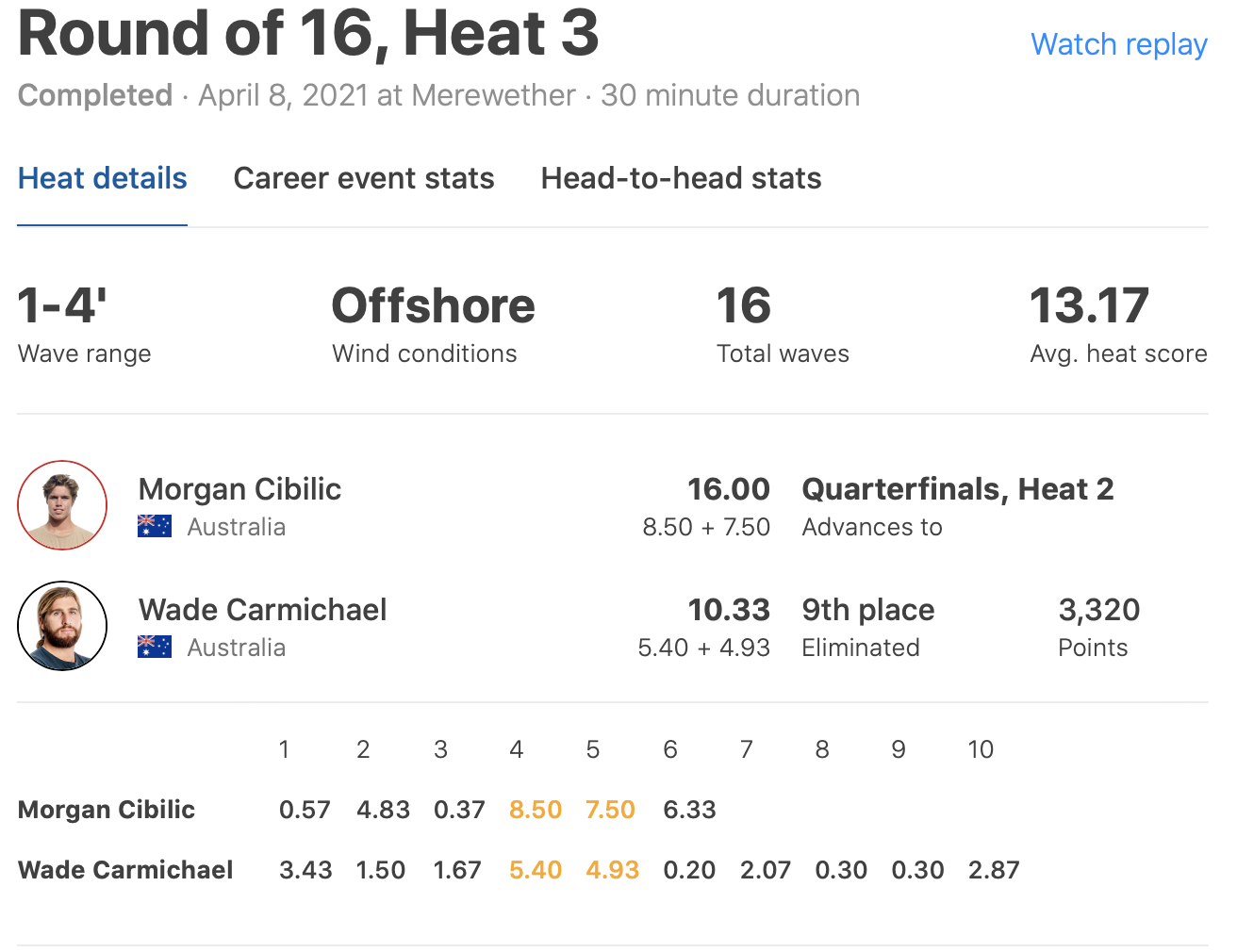The height and width of the screenshot is (952, 1237).
Task: Click Wade Carmichael's highlighted 5.40 wave score
Action: coord(535,870)
